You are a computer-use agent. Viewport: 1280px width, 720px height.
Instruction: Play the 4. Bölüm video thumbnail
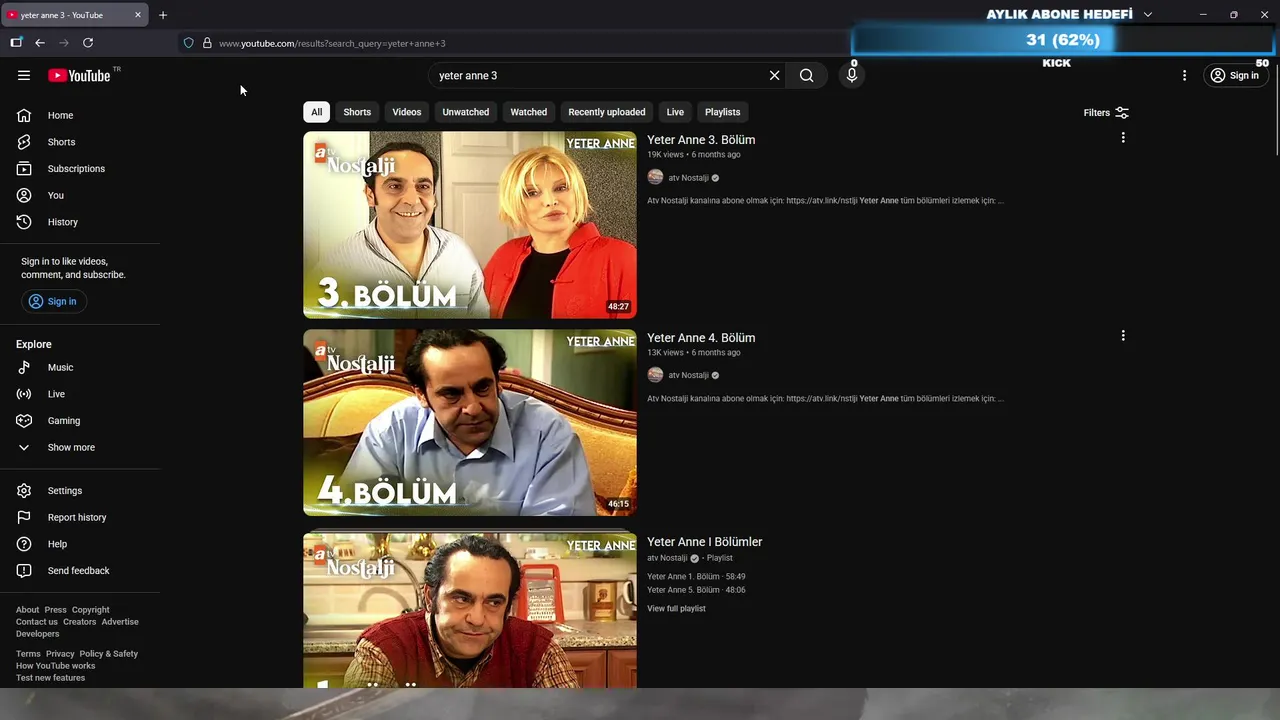[470, 423]
